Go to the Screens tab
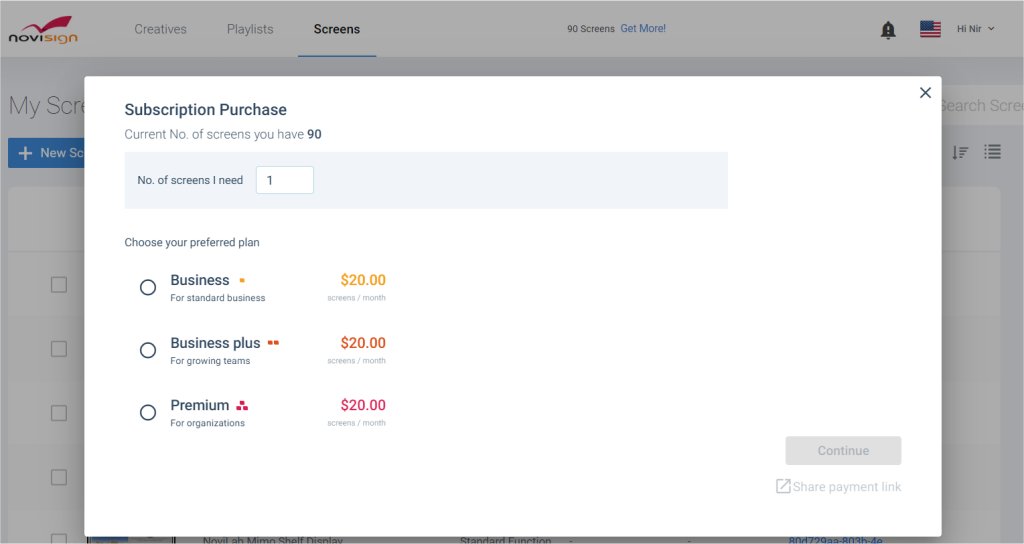 pos(336,29)
